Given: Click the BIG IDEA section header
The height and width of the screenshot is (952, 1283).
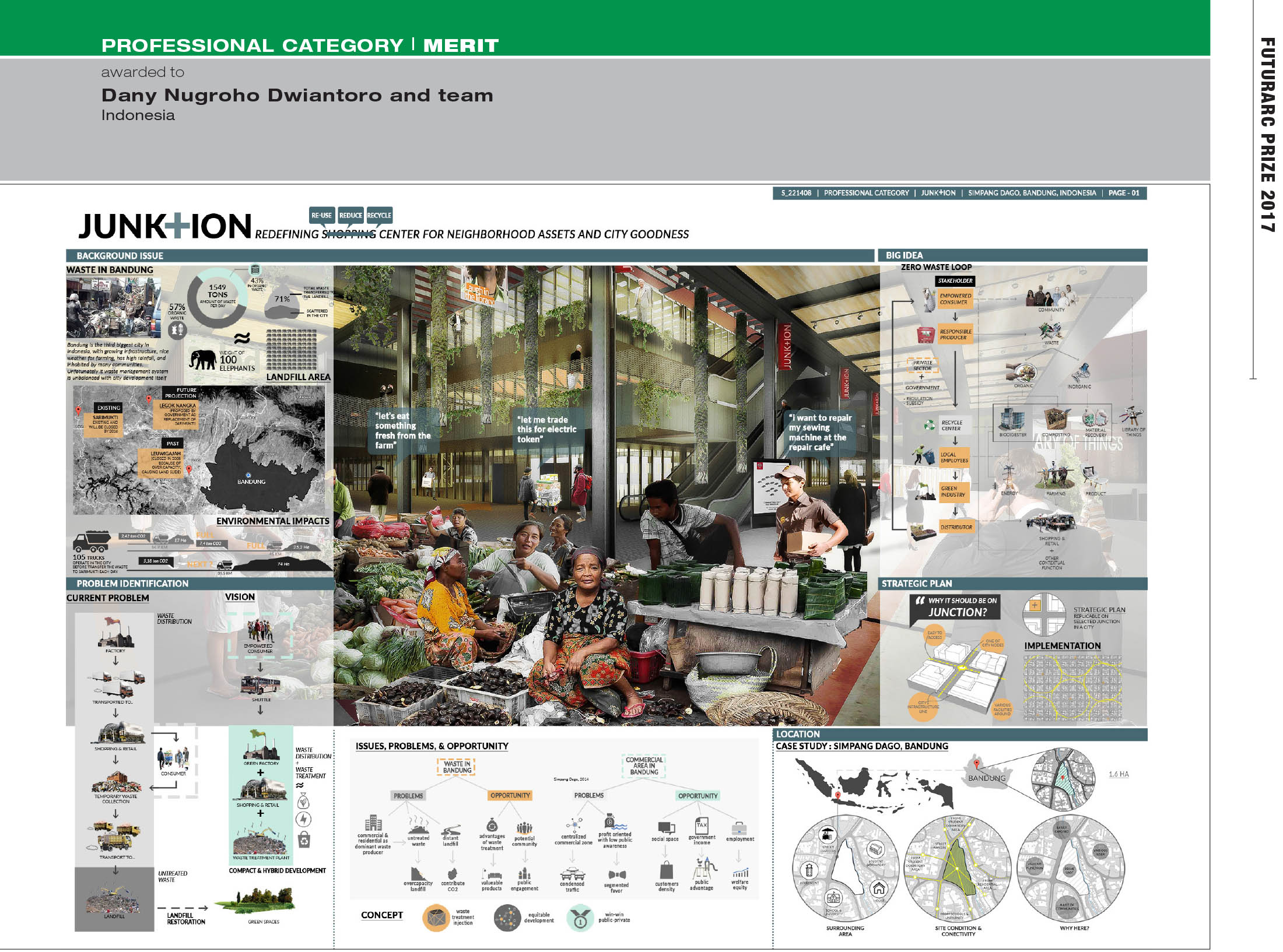Looking at the screenshot, I should 1013,255.
